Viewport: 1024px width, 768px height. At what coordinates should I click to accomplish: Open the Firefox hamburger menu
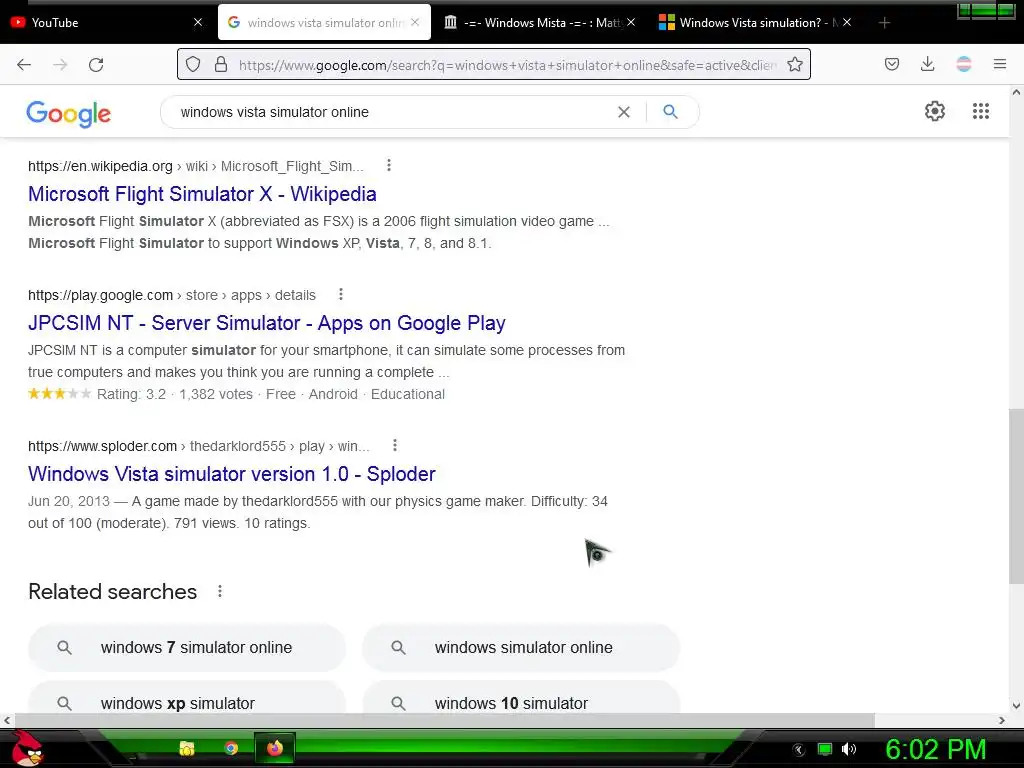tap(999, 64)
